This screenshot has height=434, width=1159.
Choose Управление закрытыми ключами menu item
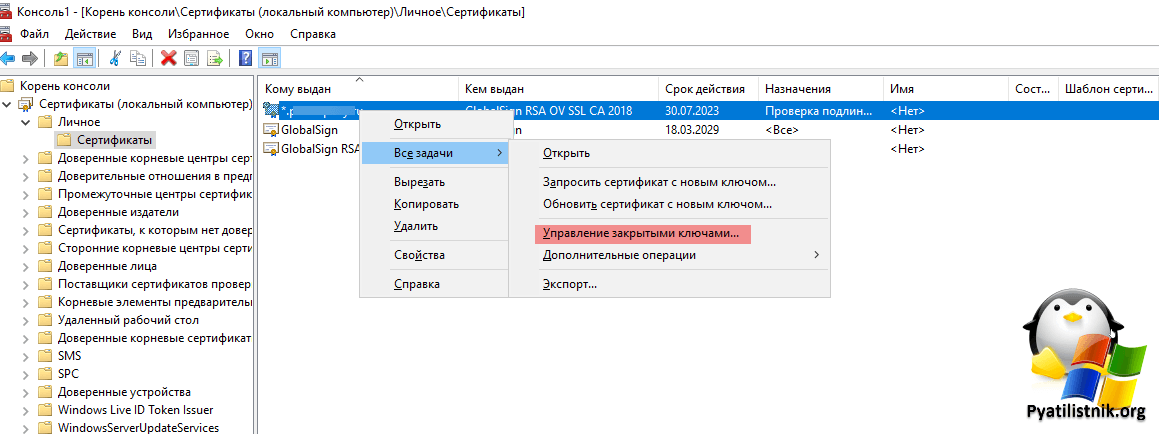click(641, 233)
